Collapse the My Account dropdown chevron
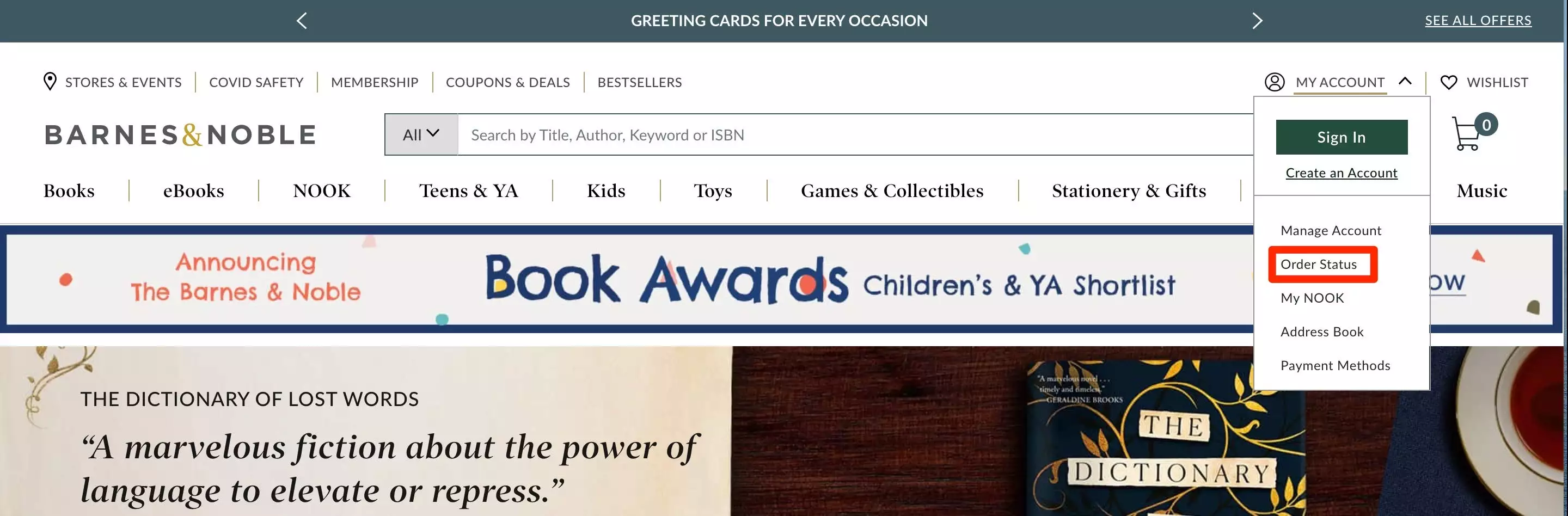This screenshot has height=516, width=1568. (x=1405, y=81)
